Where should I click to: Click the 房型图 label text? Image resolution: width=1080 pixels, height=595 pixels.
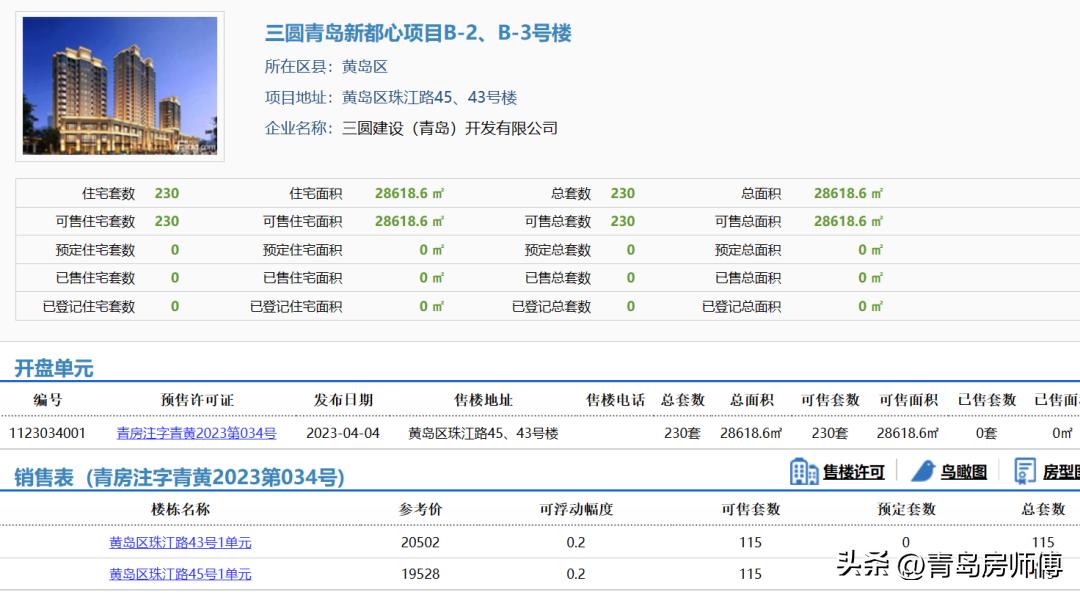point(1062,470)
